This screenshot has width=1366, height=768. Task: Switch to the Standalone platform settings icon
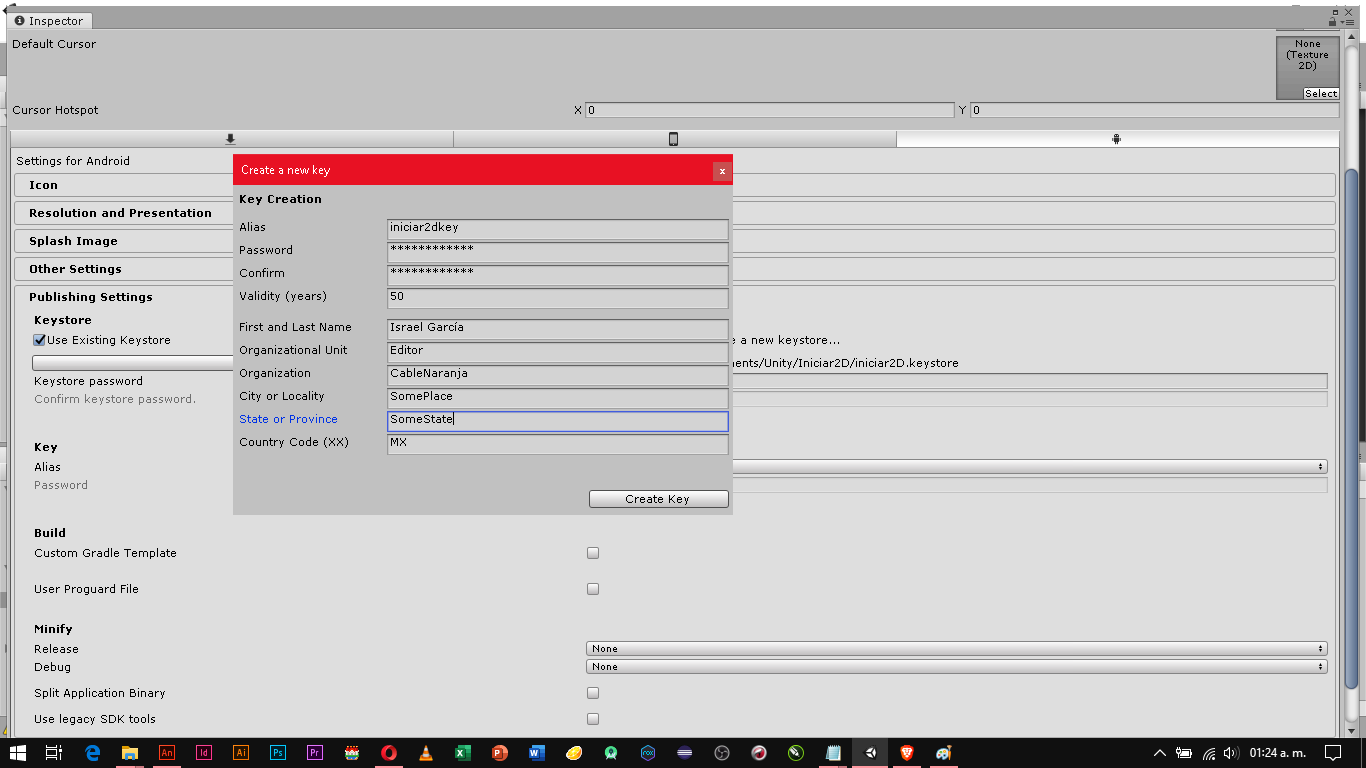coord(232,139)
